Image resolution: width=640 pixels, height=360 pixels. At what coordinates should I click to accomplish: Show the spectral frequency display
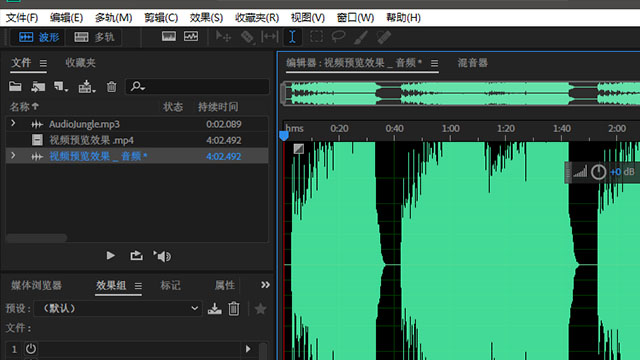[169, 37]
